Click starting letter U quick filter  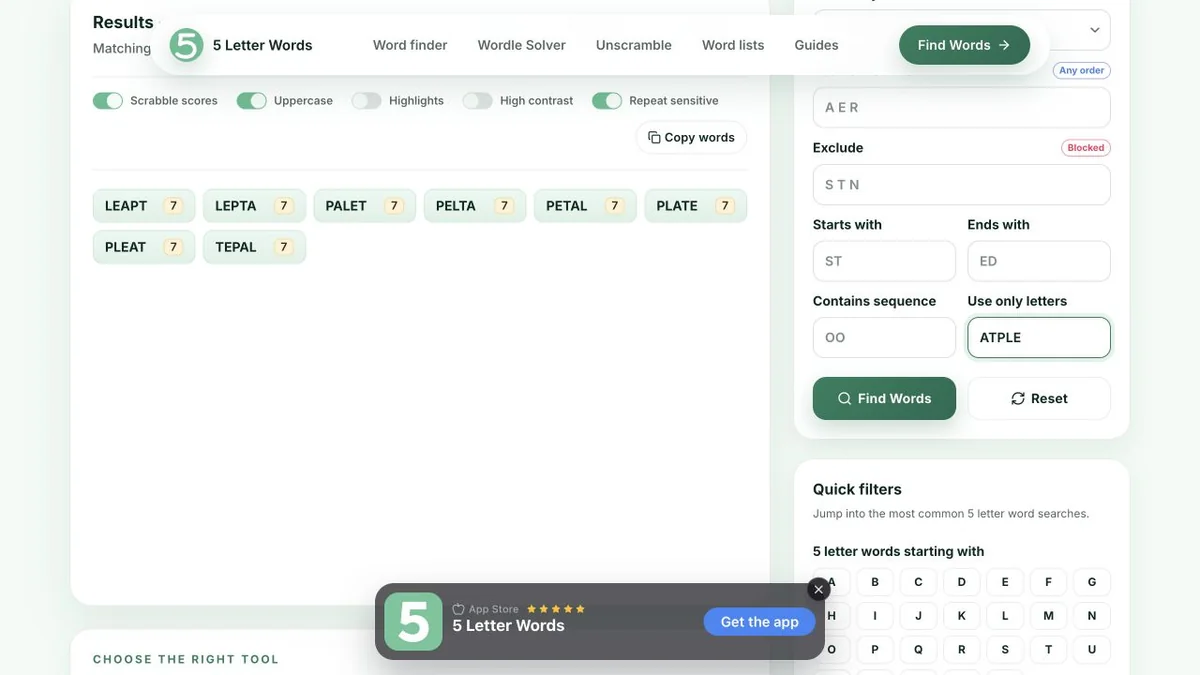(x=1092, y=649)
